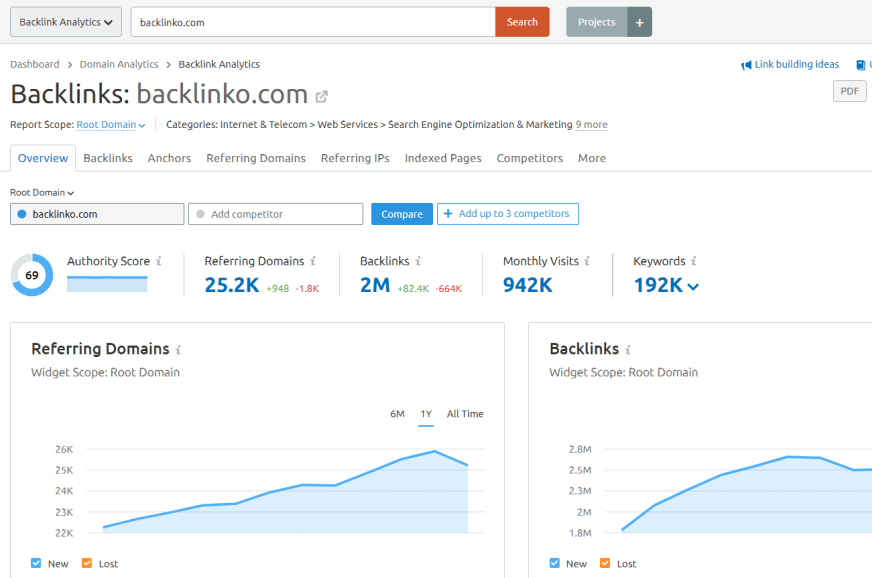
Task: Toggle the New checkbox under Referring Domains chart
Action: 36,563
